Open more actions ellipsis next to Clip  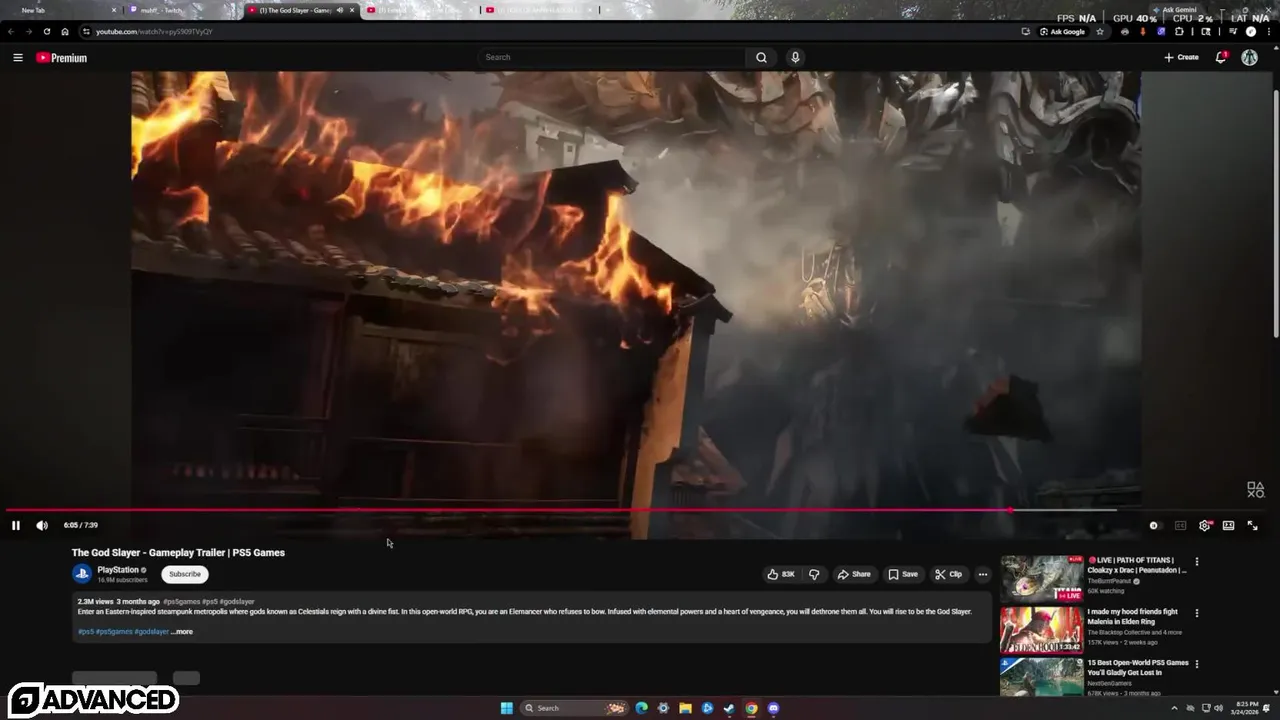coord(983,574)
